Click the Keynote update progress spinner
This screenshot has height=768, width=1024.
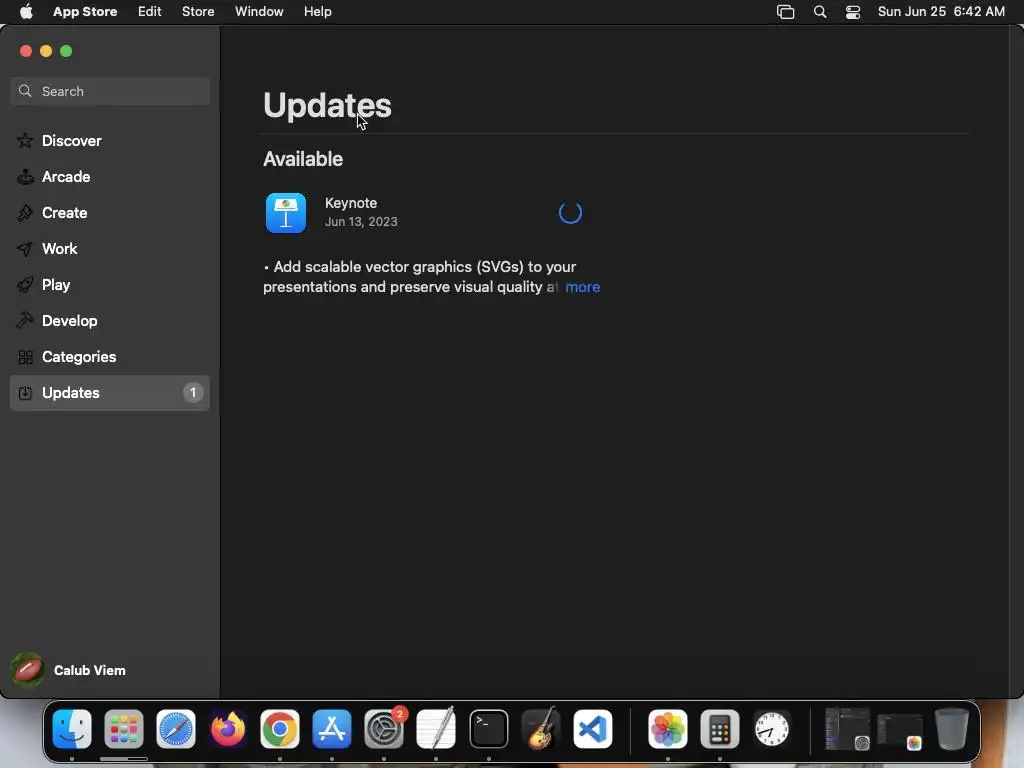click(x=569, y=212)
